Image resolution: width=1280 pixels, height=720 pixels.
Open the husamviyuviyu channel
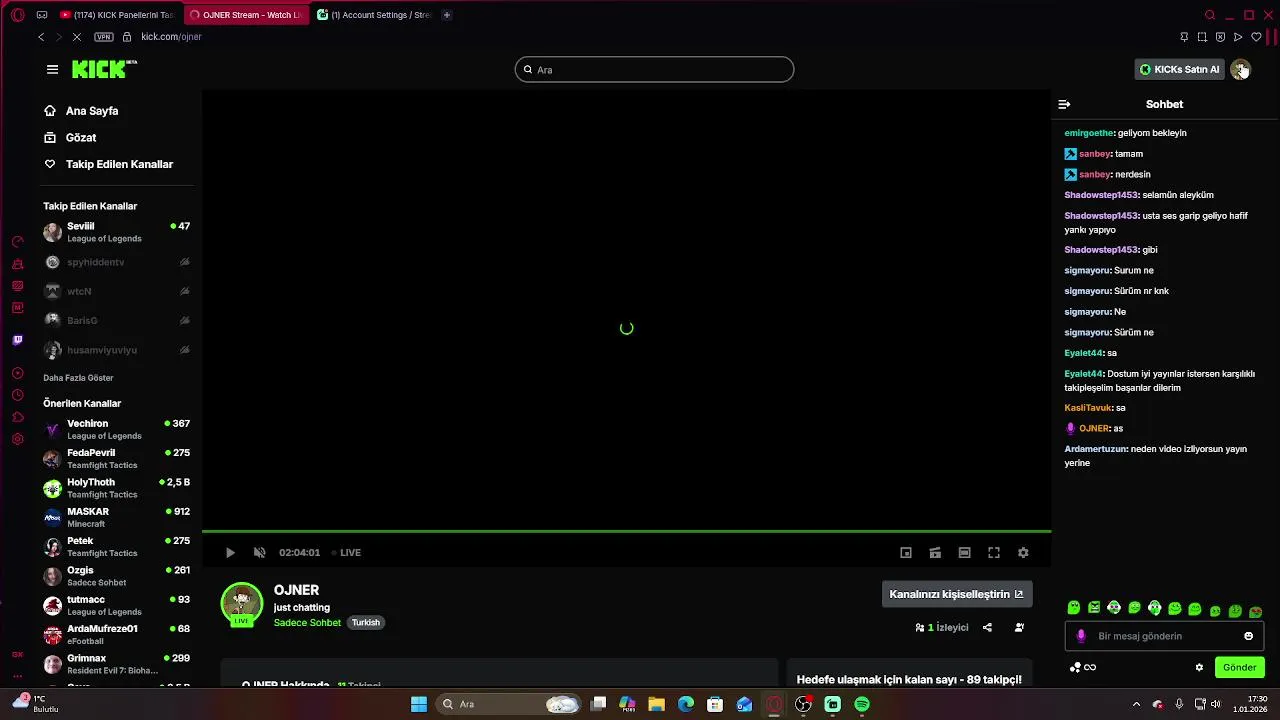tap(117, 350)
